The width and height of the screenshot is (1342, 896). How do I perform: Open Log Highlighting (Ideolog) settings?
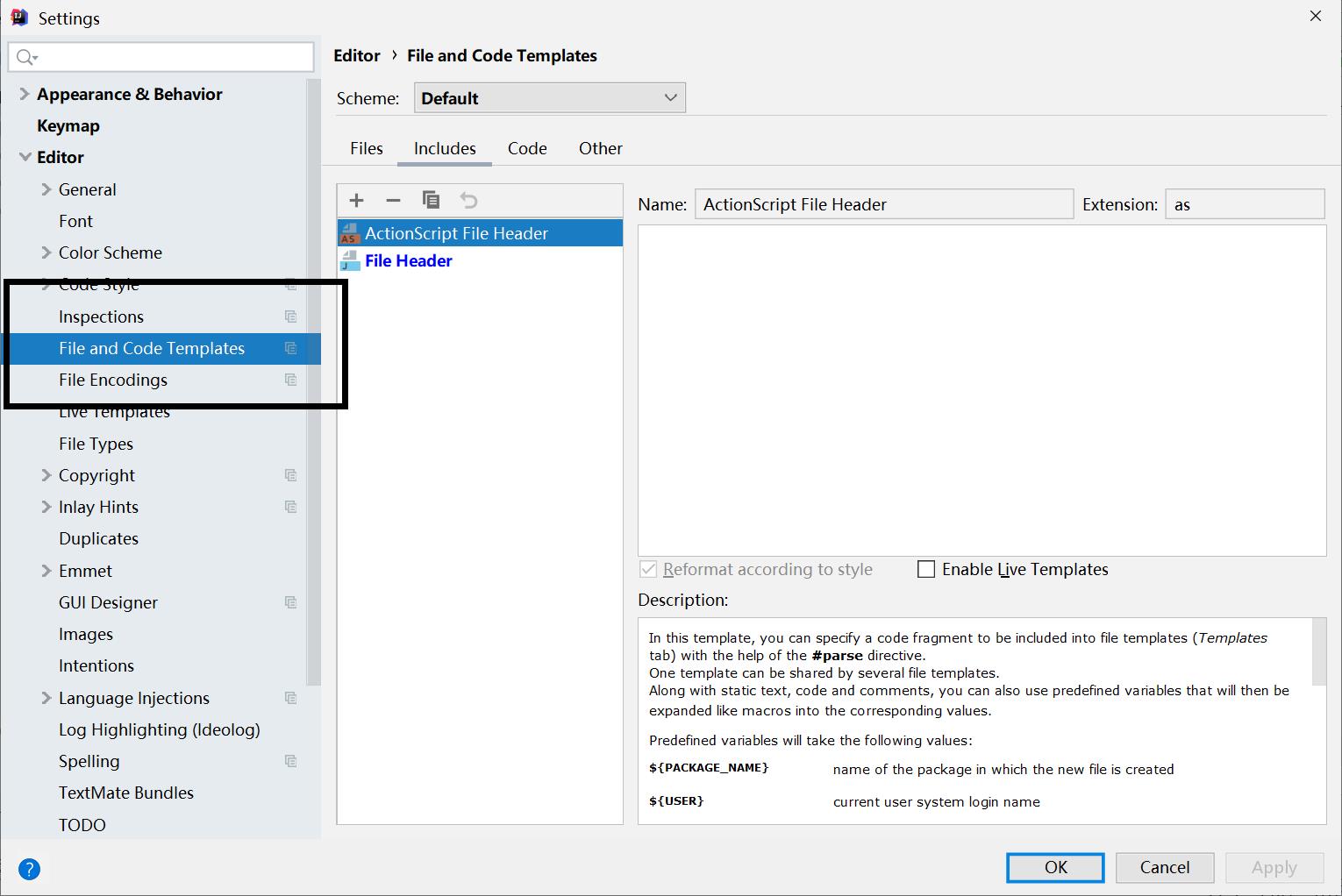[159, 729]
